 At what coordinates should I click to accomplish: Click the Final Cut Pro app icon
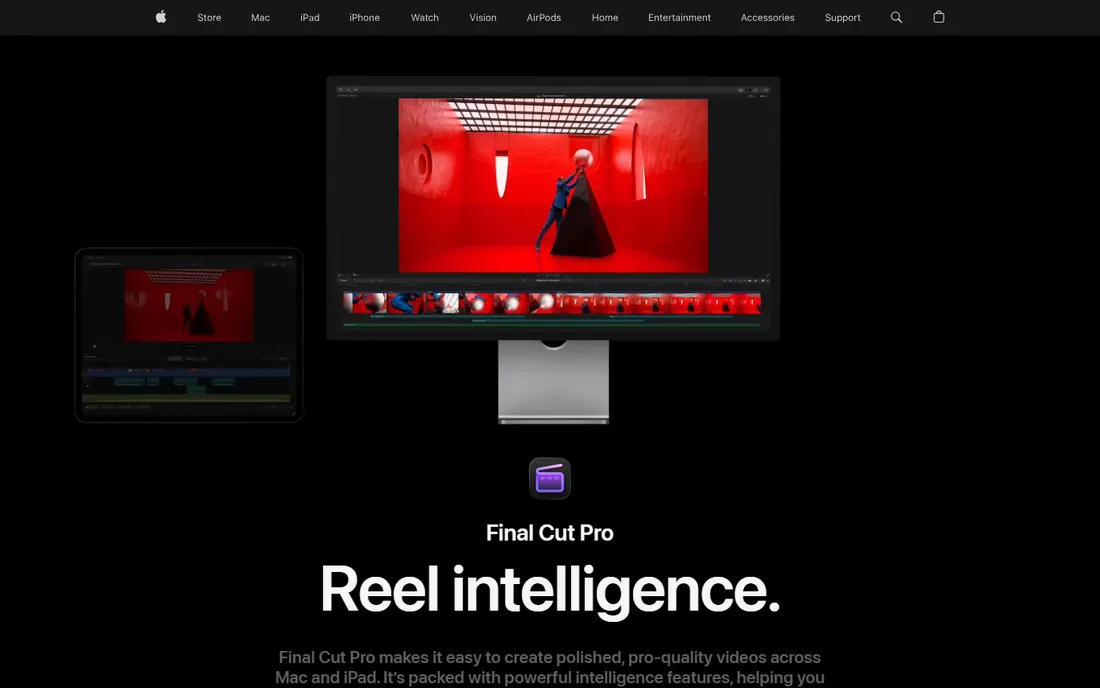coord(549,478)
